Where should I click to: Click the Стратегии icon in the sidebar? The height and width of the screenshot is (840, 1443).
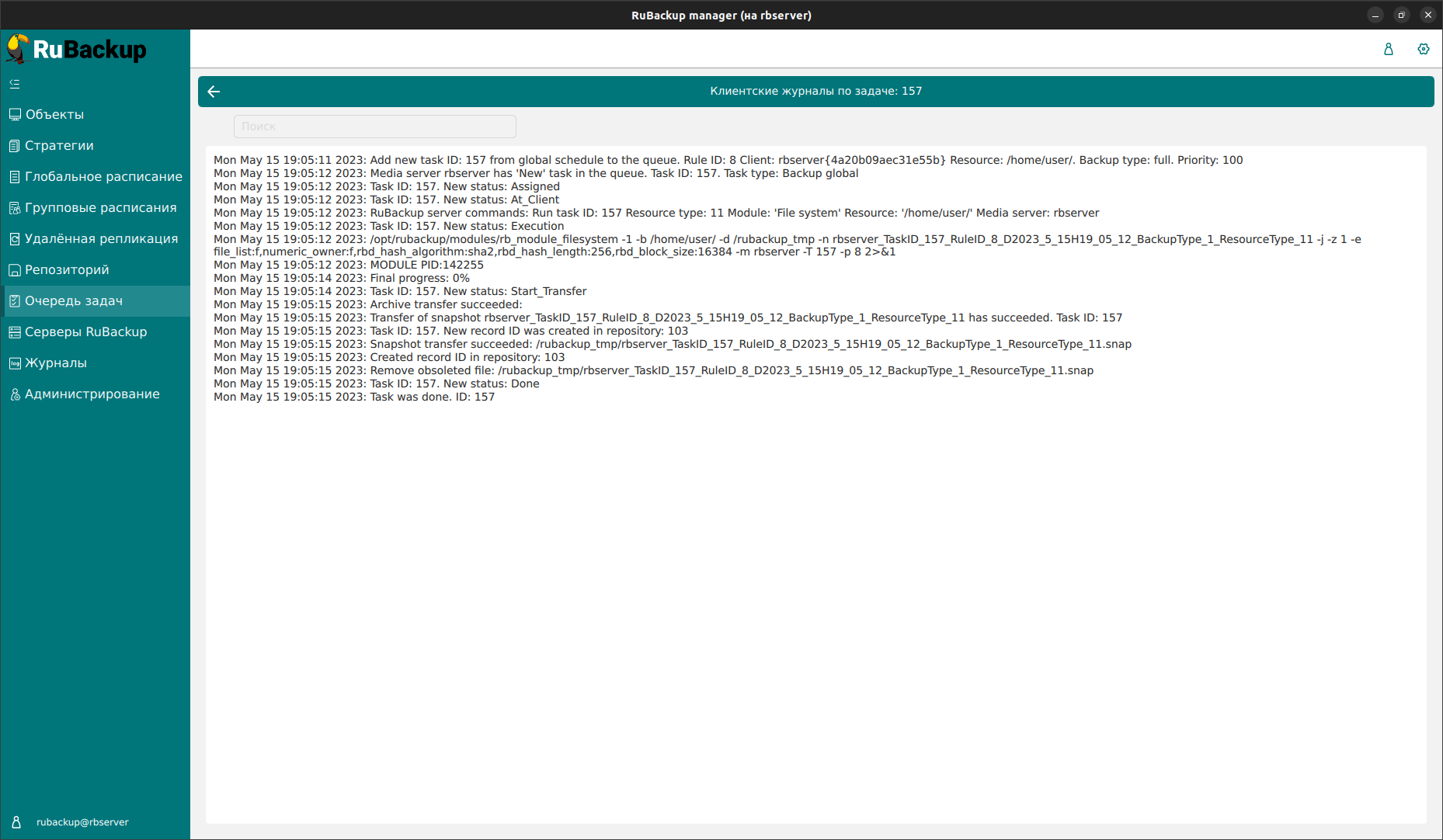tap(15, 146)
